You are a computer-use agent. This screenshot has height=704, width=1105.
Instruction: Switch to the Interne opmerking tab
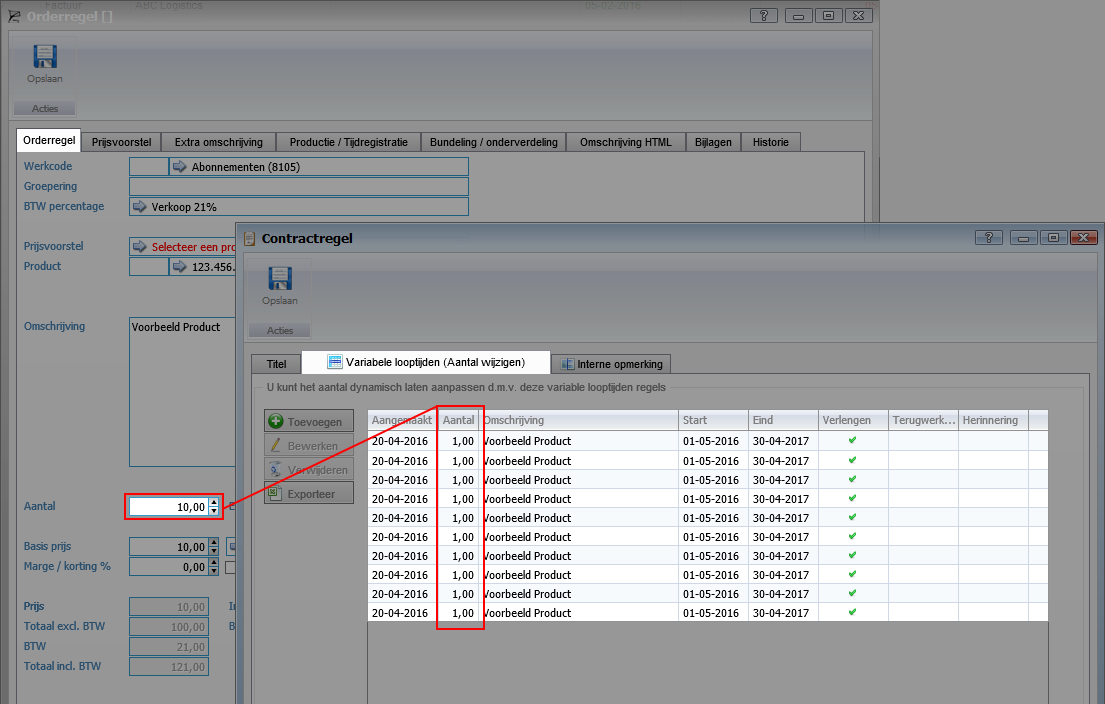tap(612, 363)
